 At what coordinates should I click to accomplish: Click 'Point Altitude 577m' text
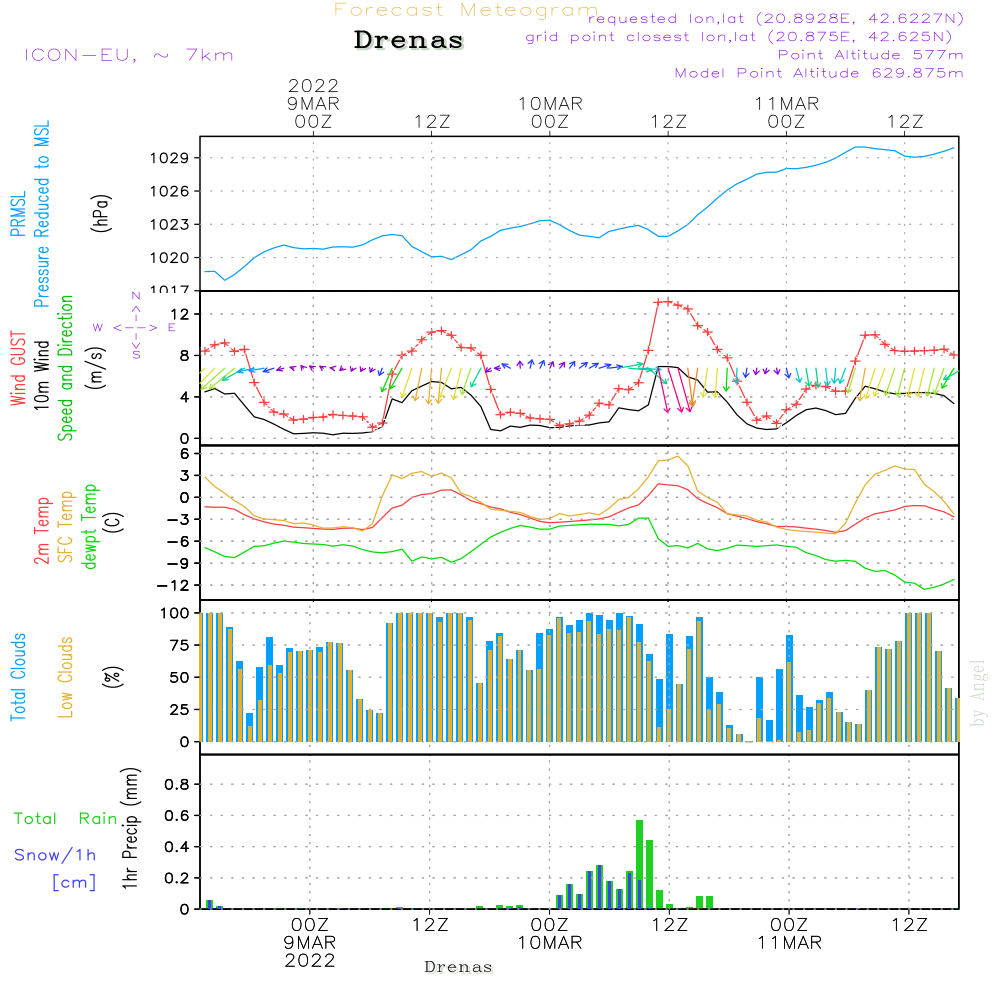tap(871, 55)
